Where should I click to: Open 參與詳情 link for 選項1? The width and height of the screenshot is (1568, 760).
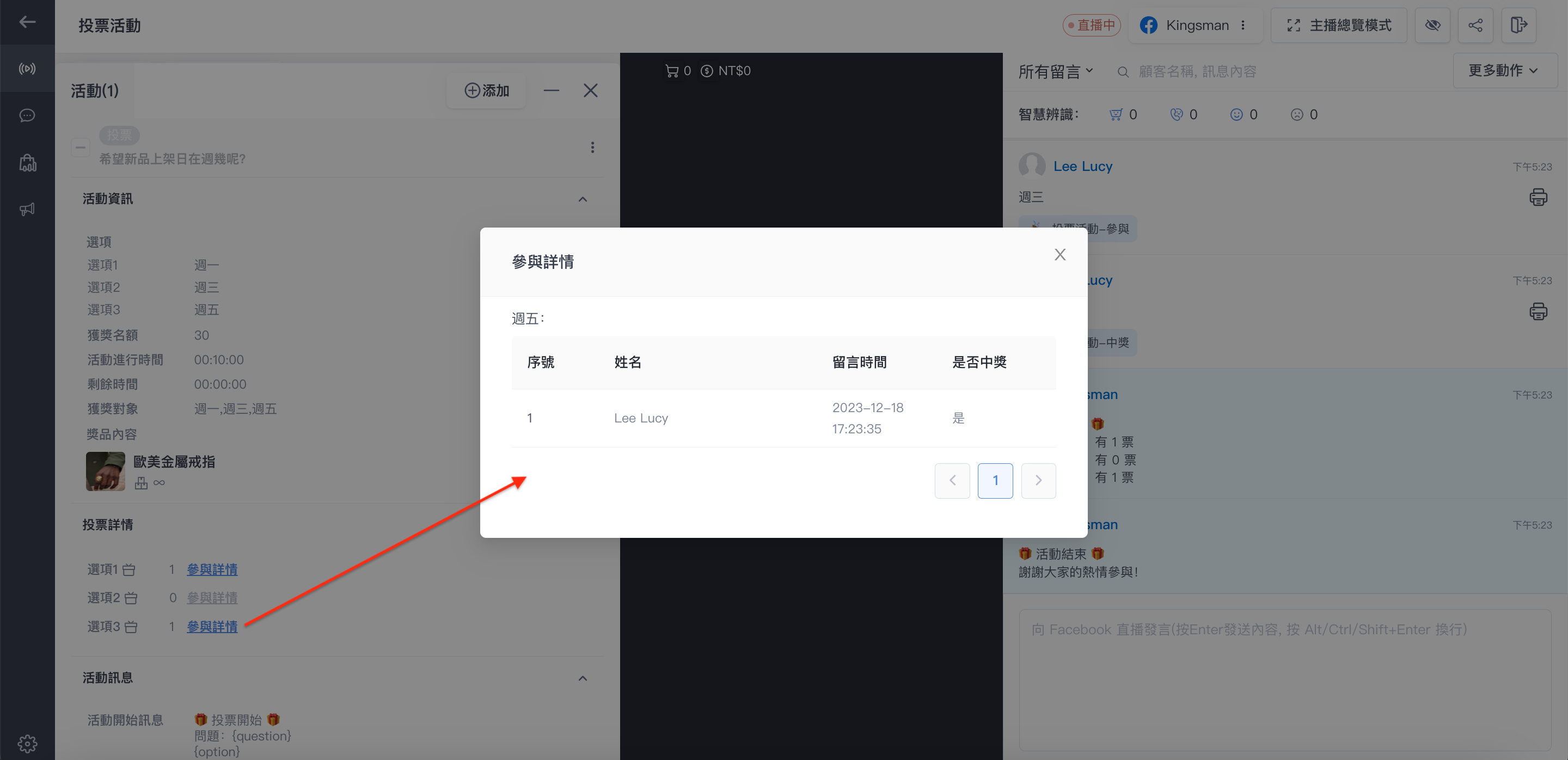coord(212,569)
